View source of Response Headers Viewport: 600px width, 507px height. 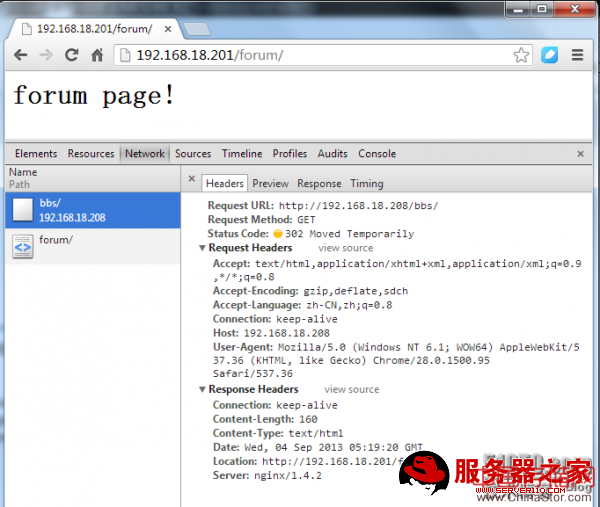[x=352, y=390]
